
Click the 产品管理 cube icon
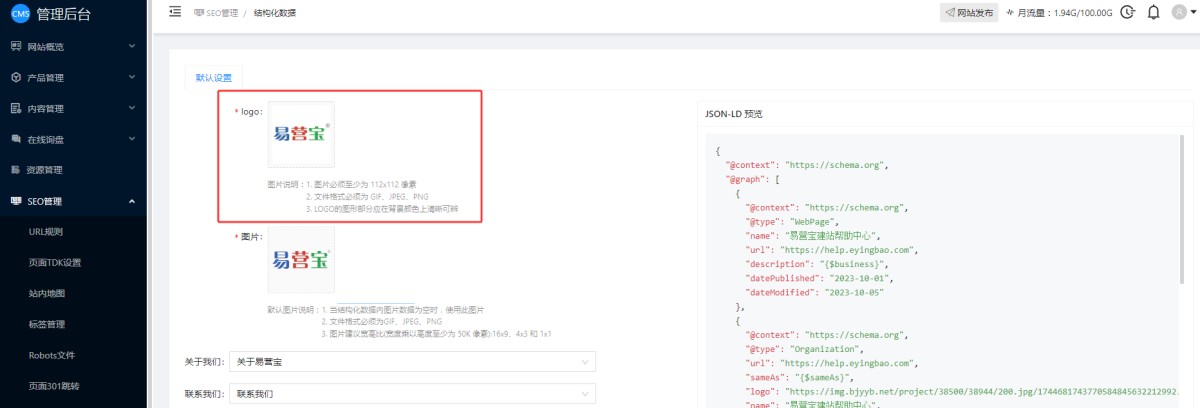[16, 77]
